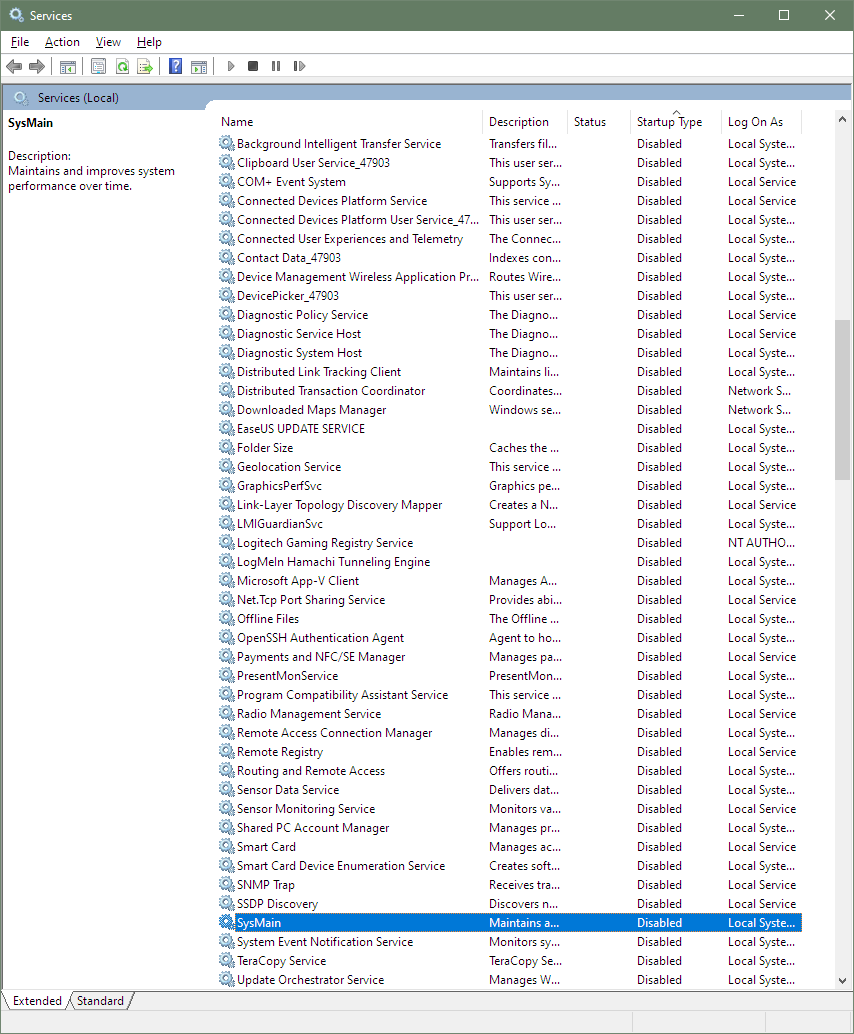Click gear icon of Background Intelligent Transfer Service

coord(227,143)
